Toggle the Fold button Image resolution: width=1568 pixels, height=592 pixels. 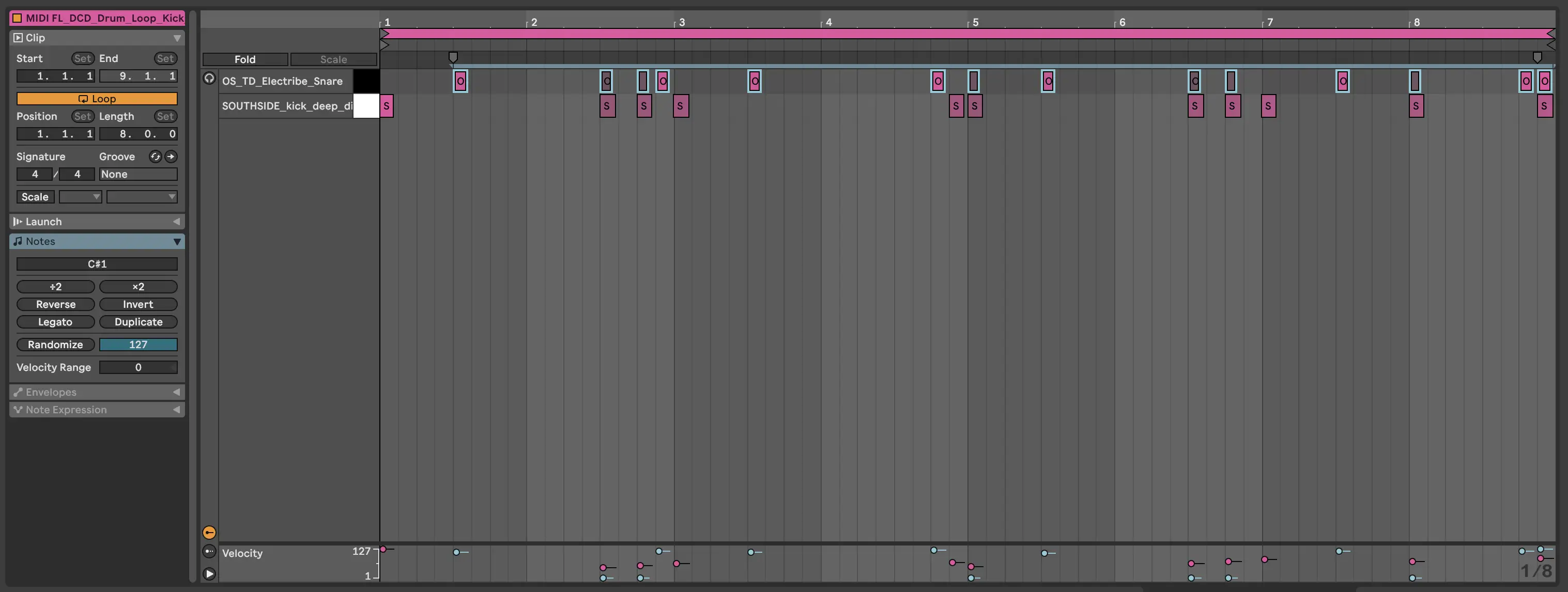244,59
